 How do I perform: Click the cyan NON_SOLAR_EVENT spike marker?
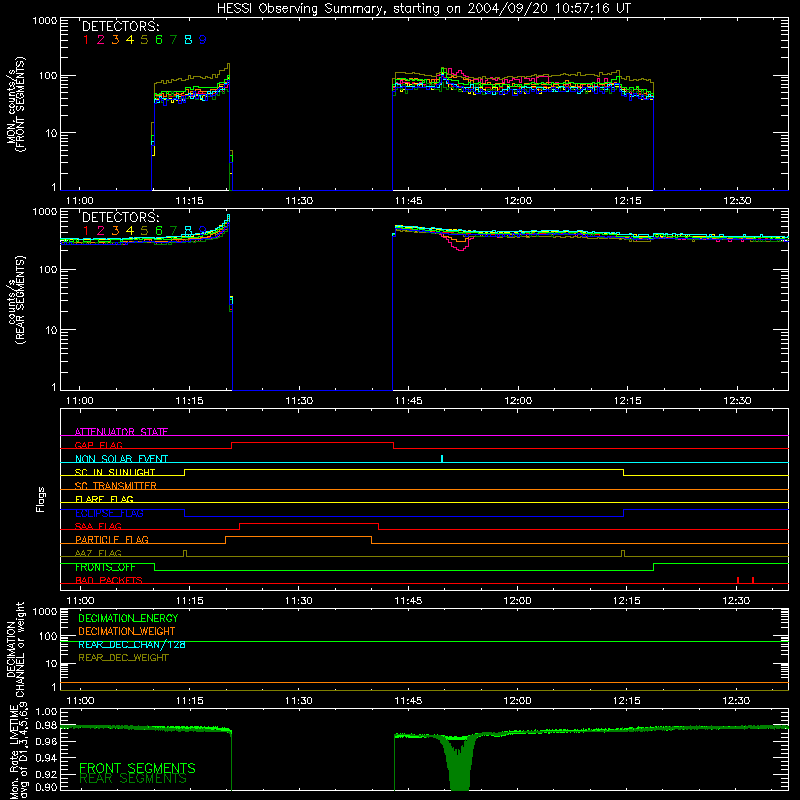pos(442,458)
